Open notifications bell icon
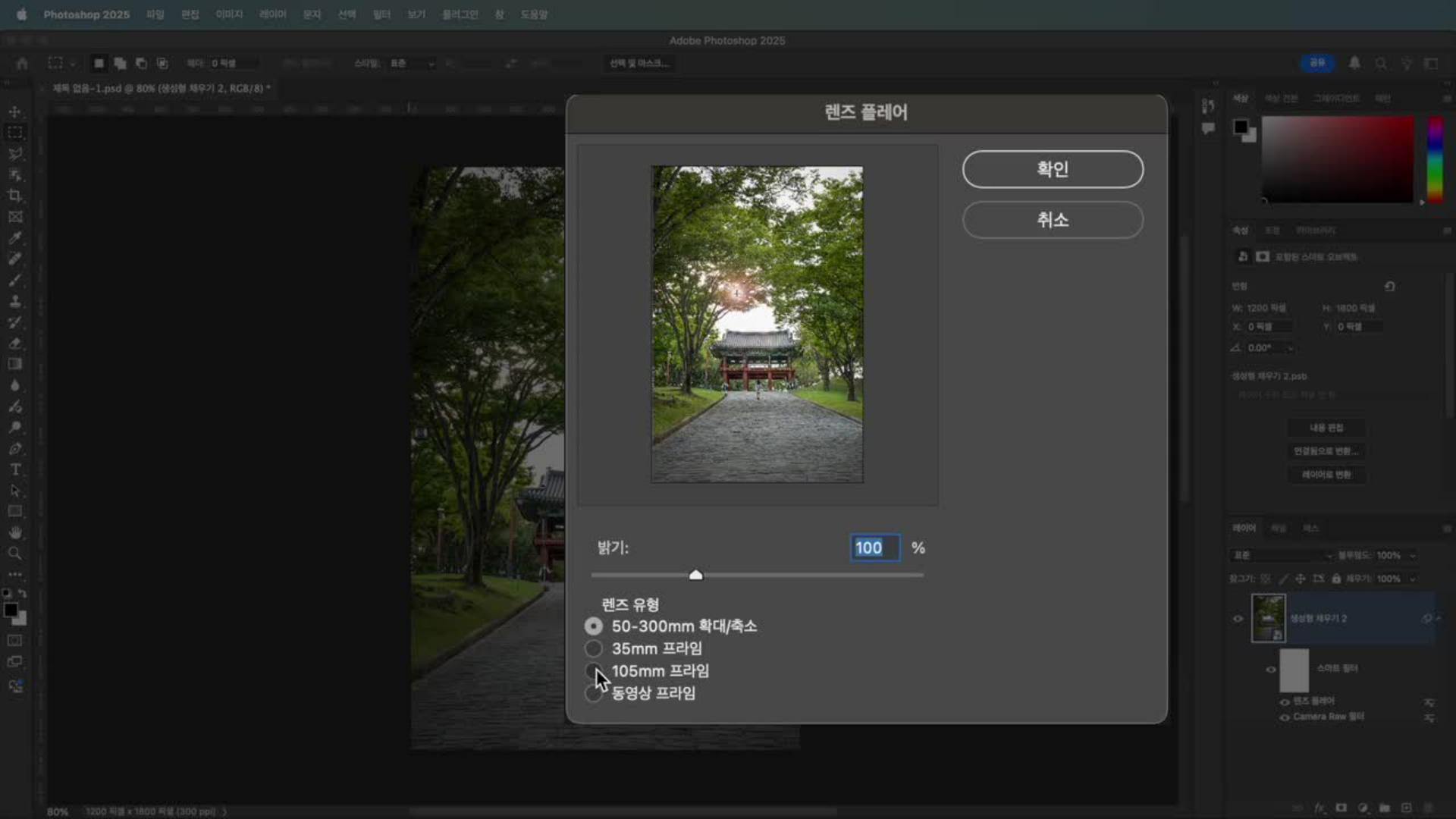The image size is (1456, 819). point(1354,63)
